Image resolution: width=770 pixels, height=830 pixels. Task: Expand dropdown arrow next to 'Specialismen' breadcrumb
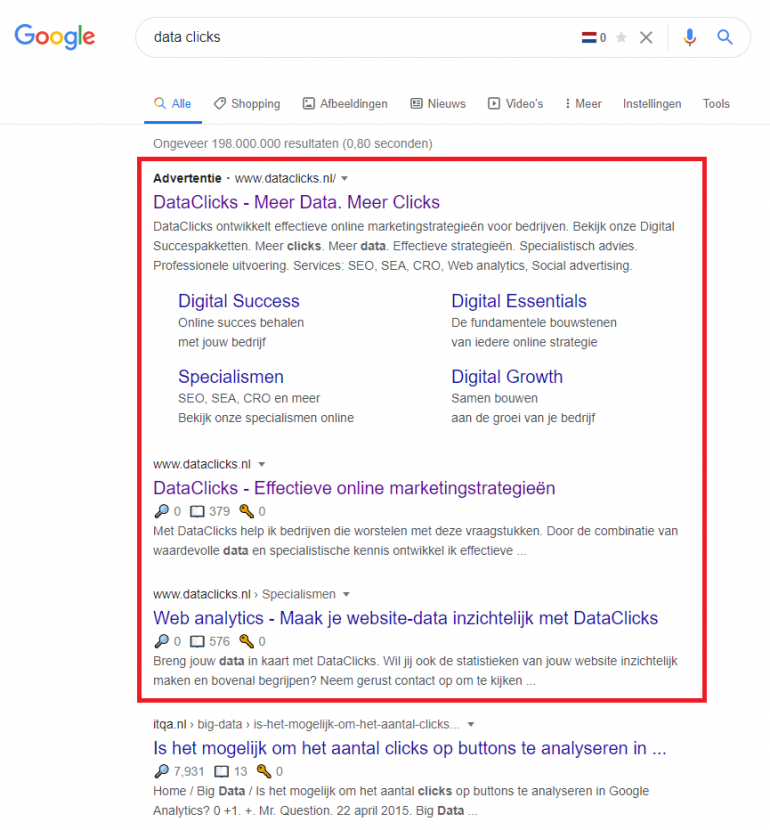(x=346, y=594)
